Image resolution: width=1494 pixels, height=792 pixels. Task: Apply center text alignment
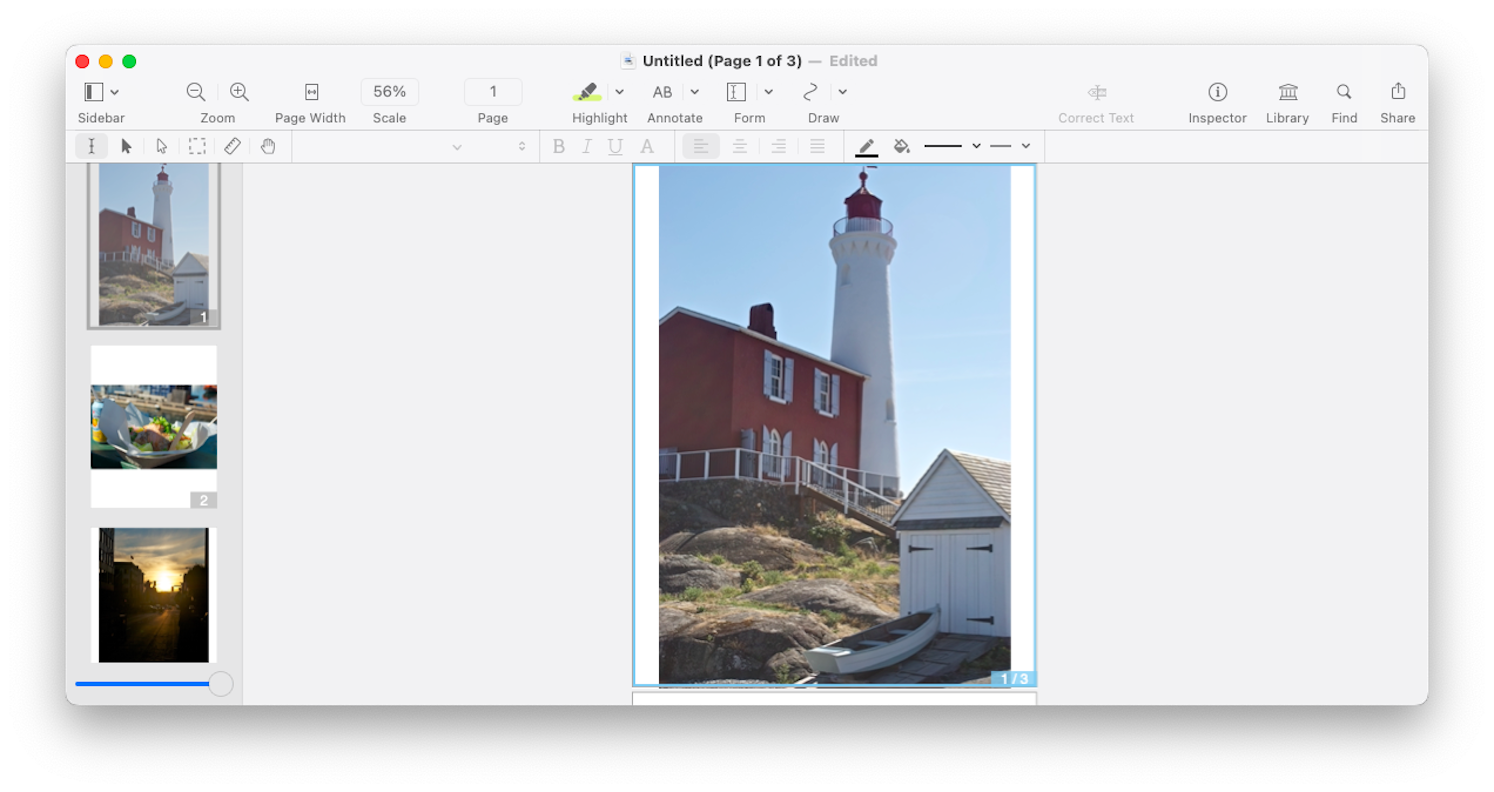click(x=739, y=145)
